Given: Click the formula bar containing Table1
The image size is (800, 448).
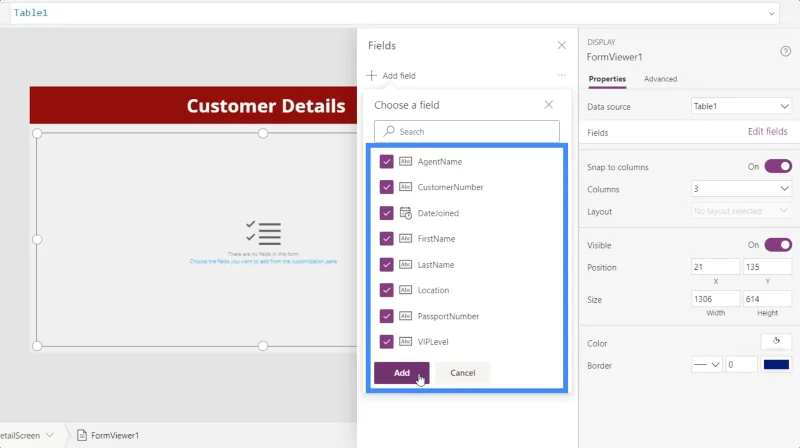Looking at the screenshot, I should point(393,13).
